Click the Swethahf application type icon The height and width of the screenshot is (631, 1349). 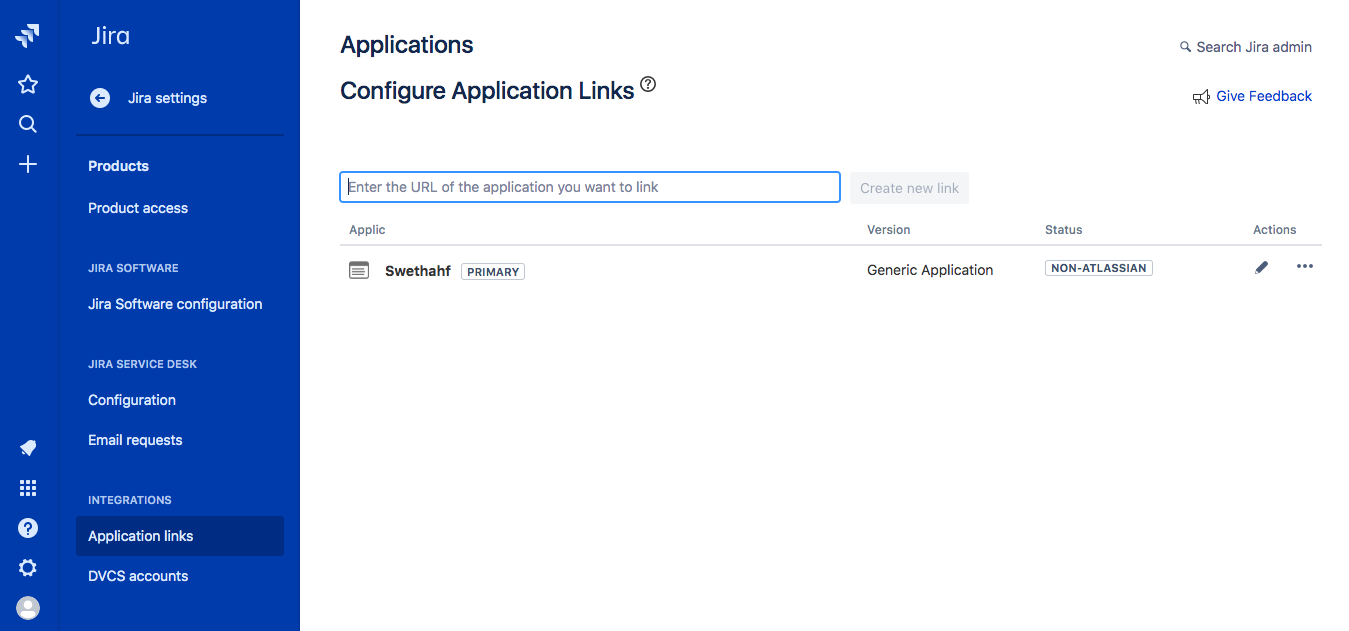tap(359, 270)
